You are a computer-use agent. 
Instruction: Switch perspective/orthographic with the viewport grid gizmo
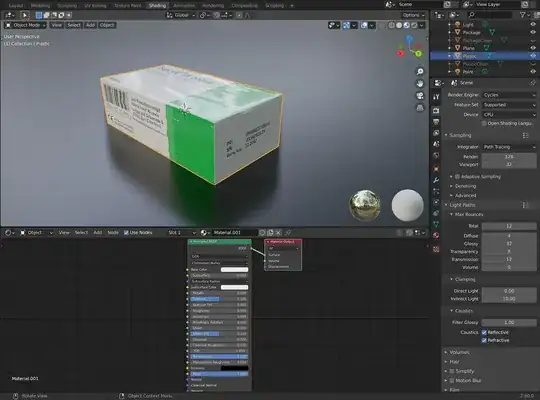tap(420, 108)
